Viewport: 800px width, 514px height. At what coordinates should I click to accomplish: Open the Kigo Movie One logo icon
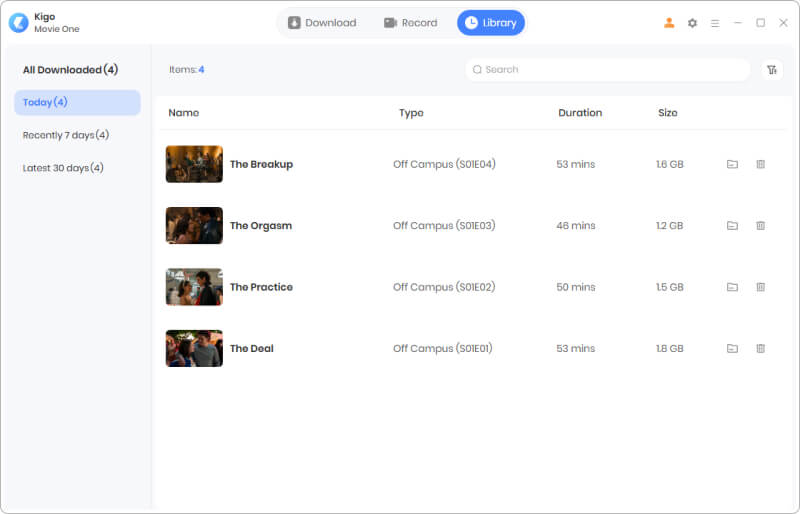(x=19, y=22)
